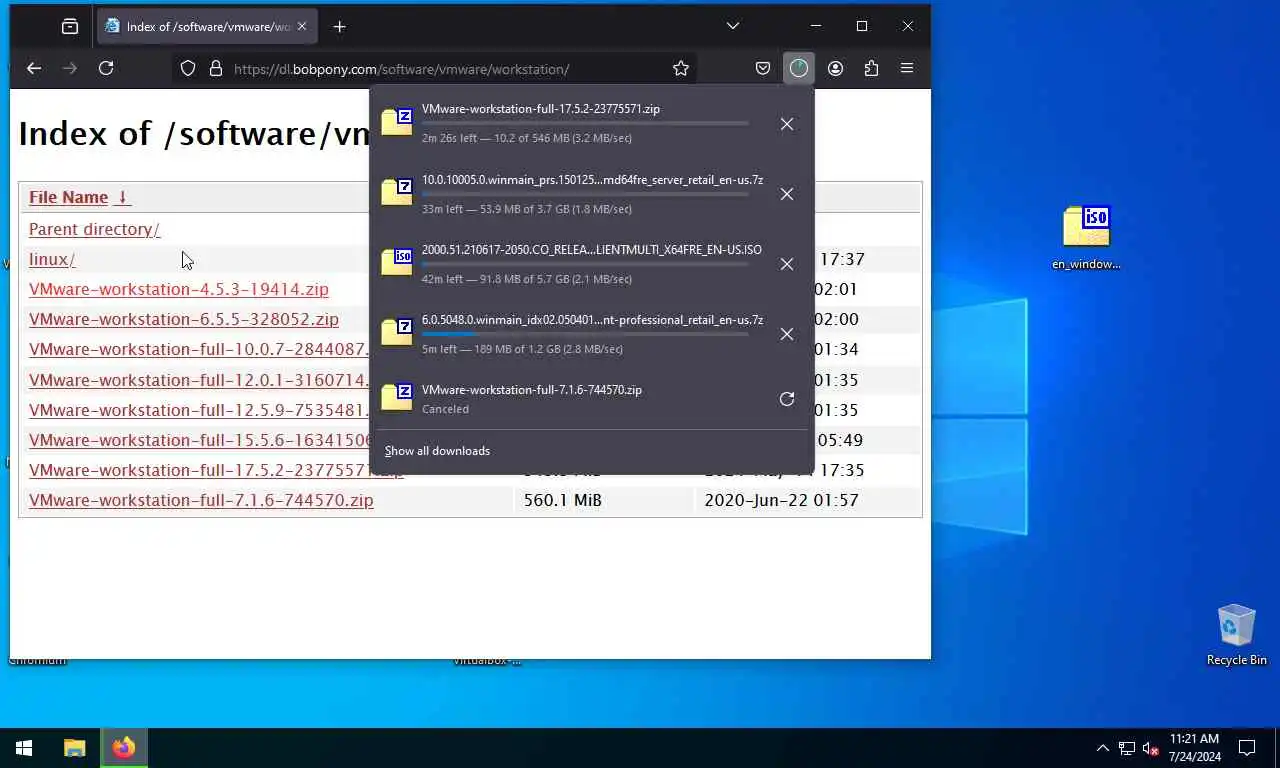The width and height of the screenshot is (1280, 768).
Task: Select the 10.0.10005.0.winmain_prs download name
Action: coord(592,180)
